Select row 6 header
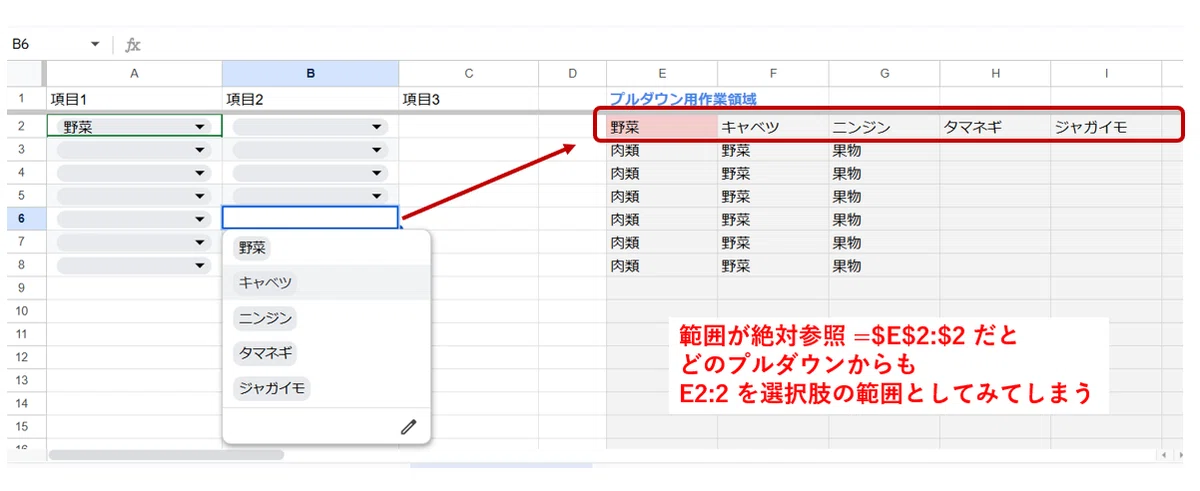1200x491 pixels. (21, 218)
